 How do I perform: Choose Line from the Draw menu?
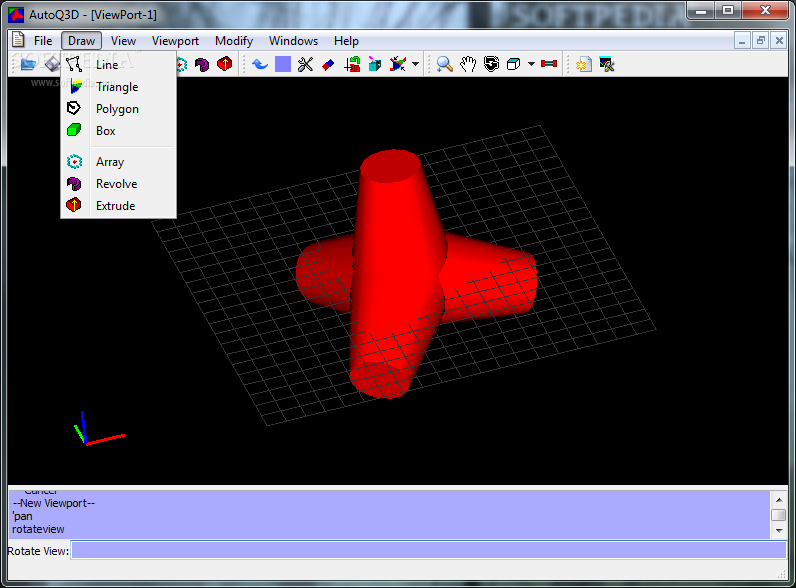pyautogui.click(x=119, y=64)
